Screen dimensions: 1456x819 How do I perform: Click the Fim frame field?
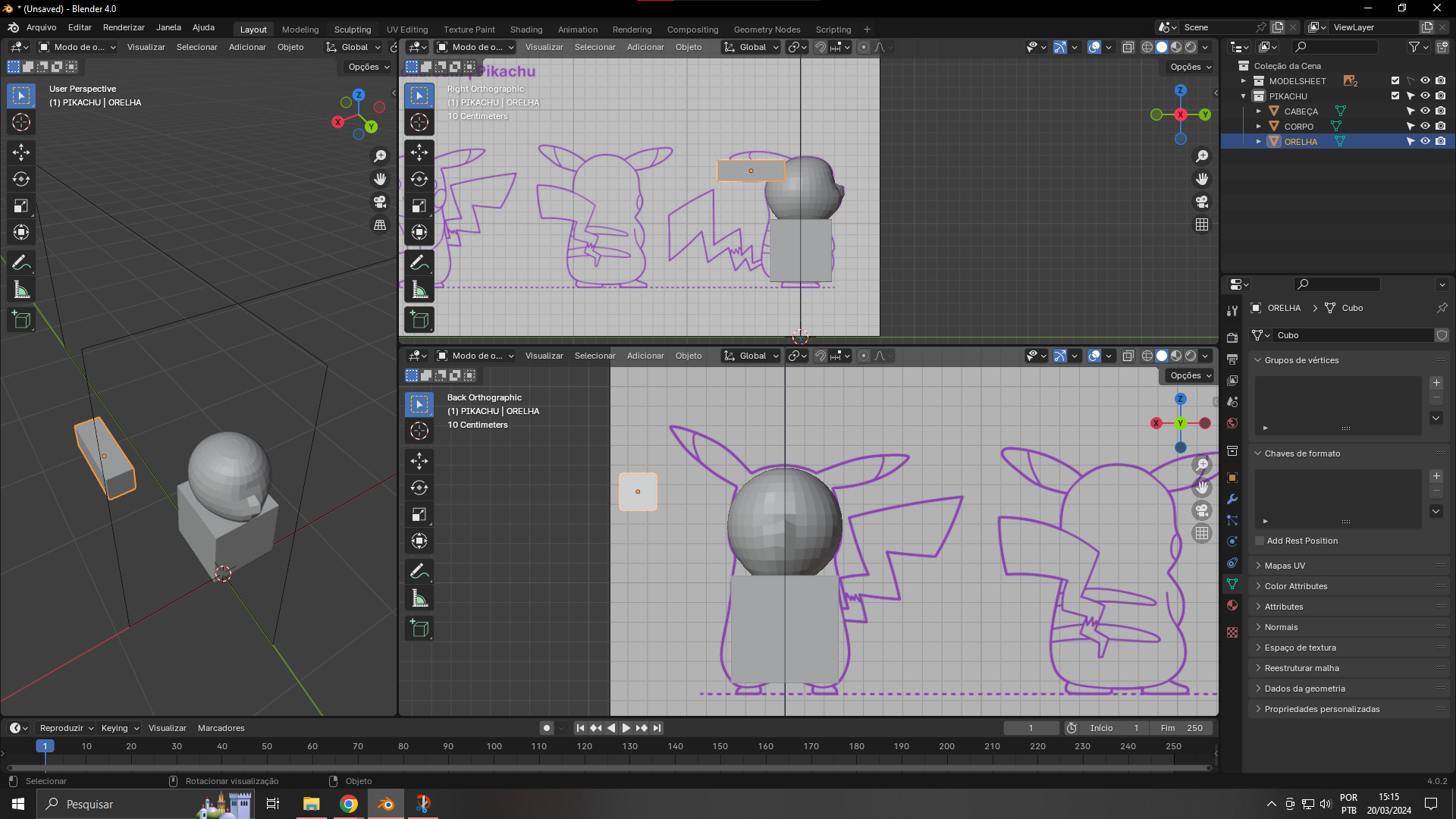[x=1181, y=728]
